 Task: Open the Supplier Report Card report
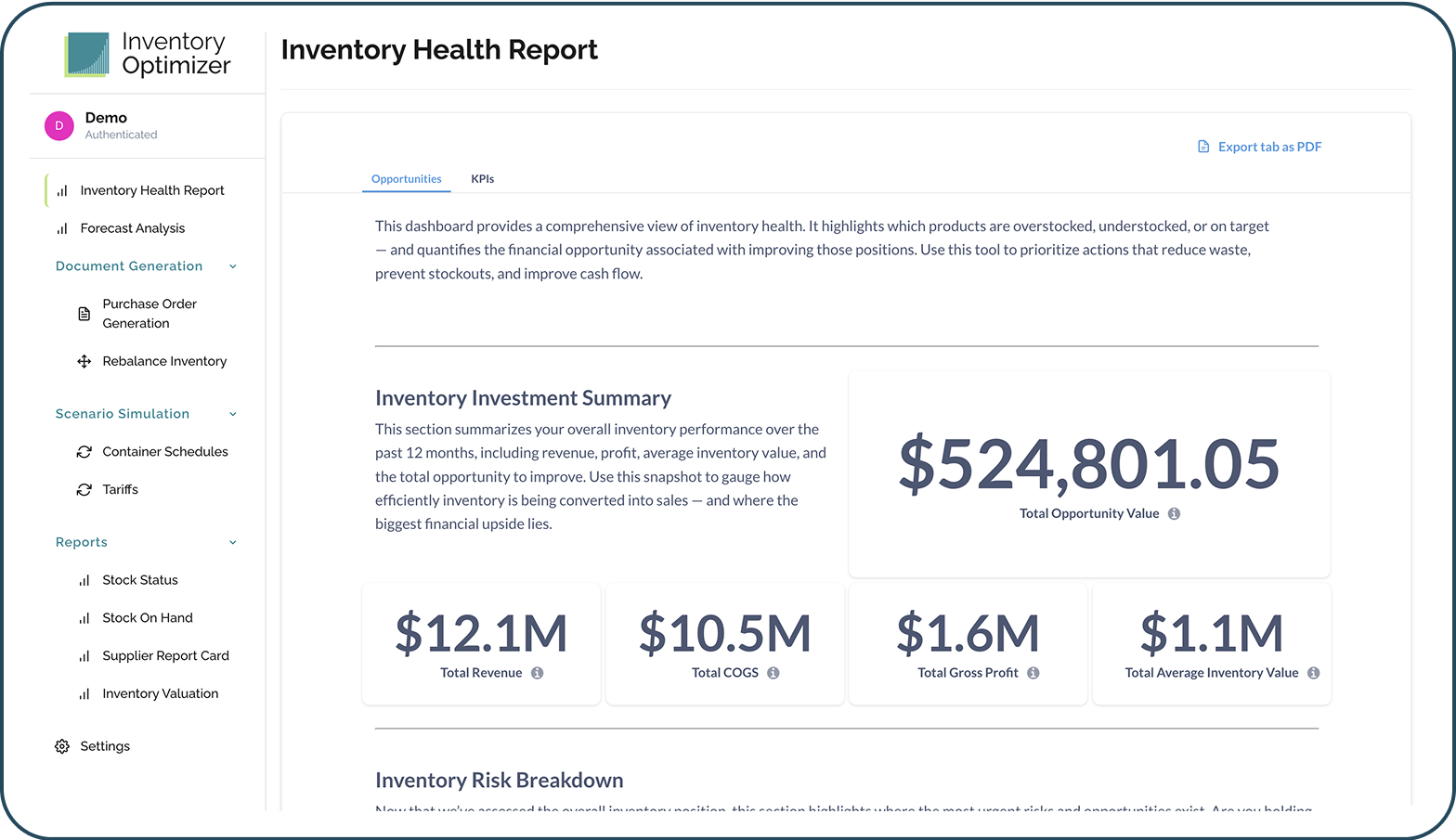click(165, 656)
